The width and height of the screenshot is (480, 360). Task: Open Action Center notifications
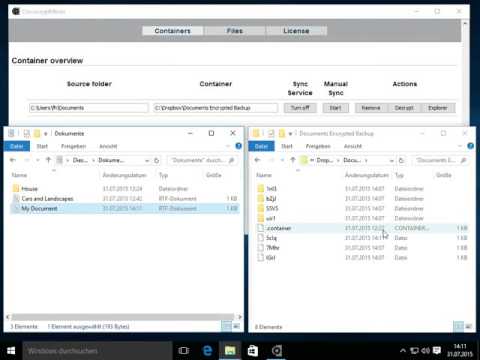tap(437, 351)
